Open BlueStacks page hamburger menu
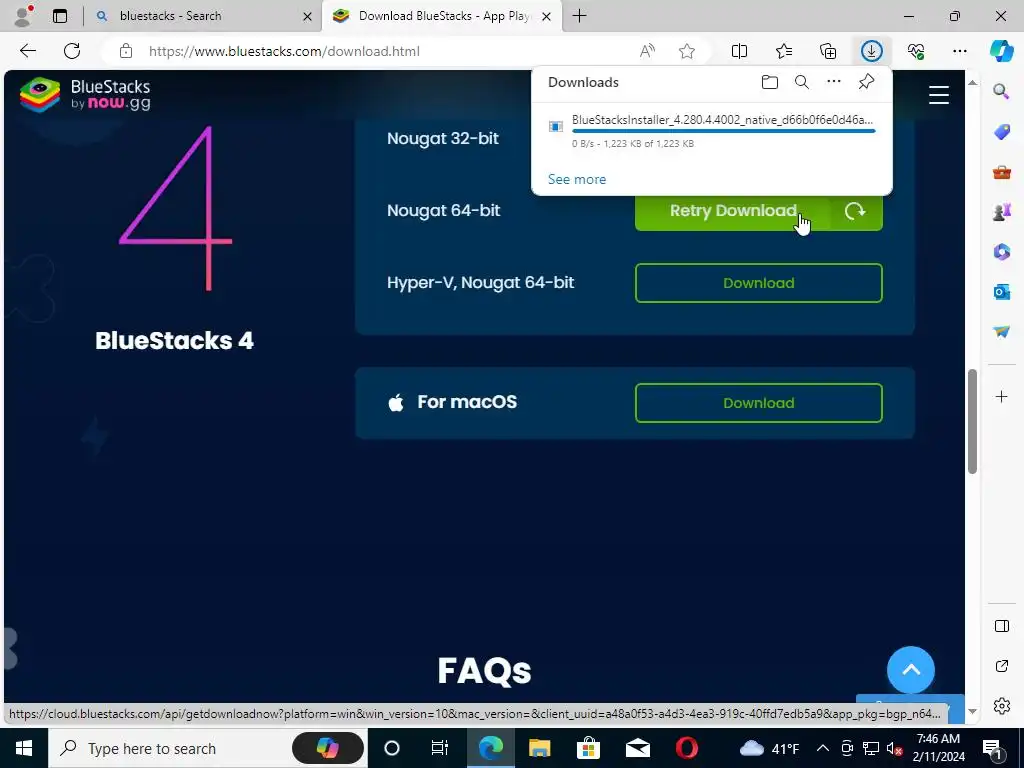This screenshot has height=768, width=1024. (938, 95)
